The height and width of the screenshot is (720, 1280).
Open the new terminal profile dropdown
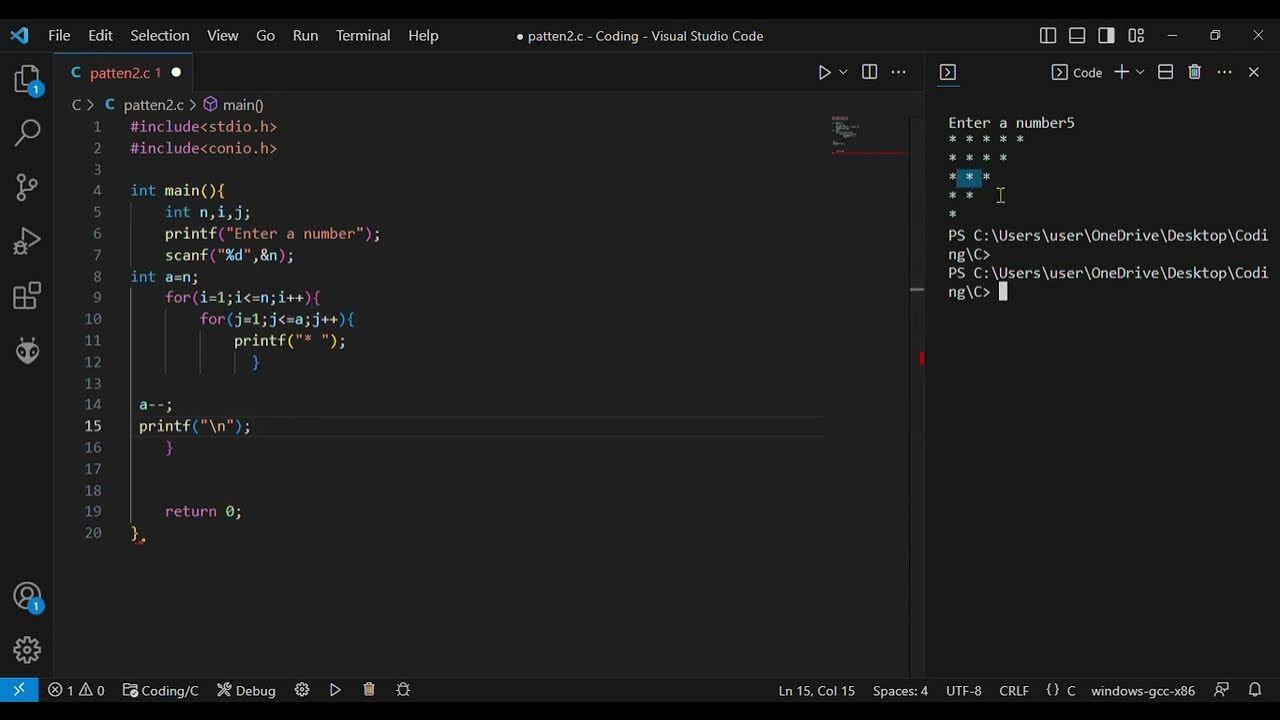pos(1140,72)
